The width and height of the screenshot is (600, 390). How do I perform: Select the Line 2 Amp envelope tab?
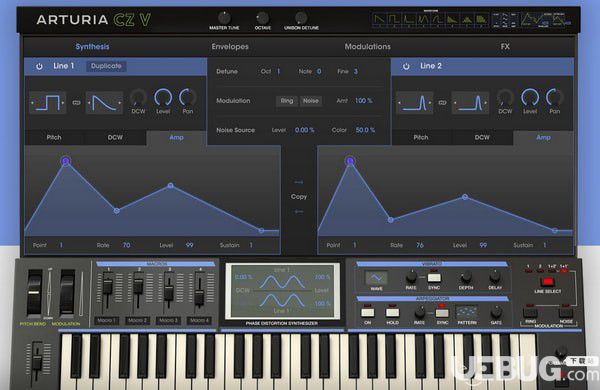tap(543, 137)
